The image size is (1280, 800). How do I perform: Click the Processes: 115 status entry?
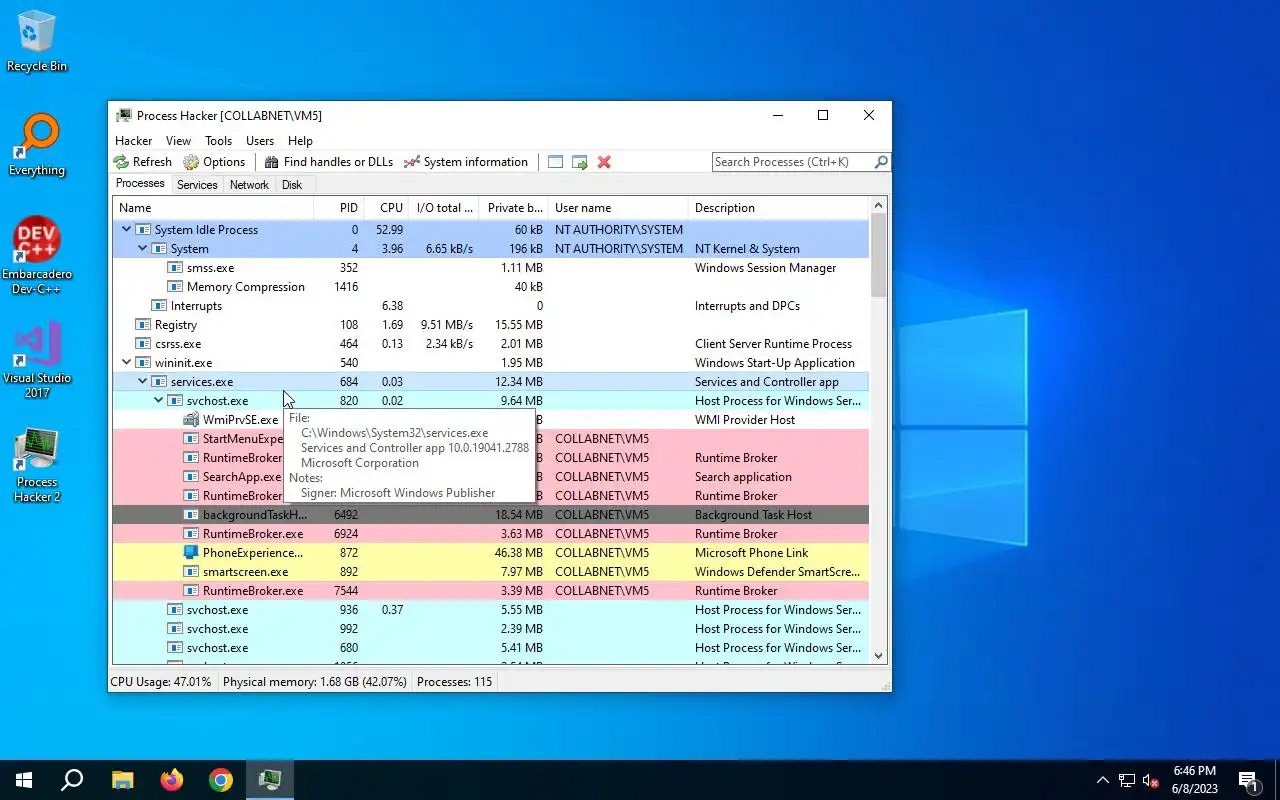(x=455, y=682)
